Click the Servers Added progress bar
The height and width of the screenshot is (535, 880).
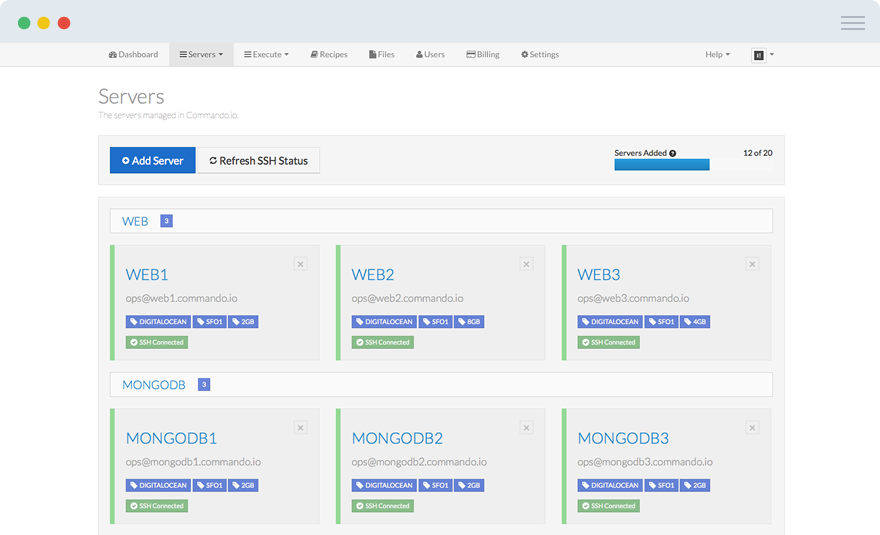(693, 164)
